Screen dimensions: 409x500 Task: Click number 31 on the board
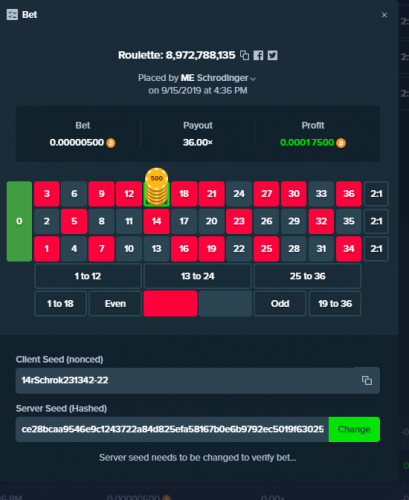321,249
